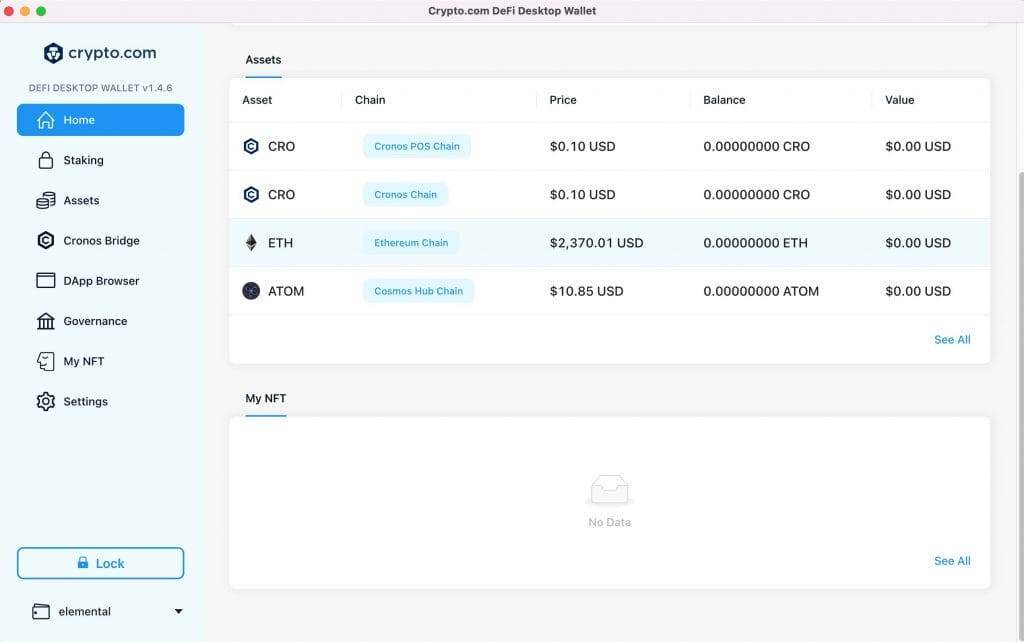Click the Staking padlock icon

point(46,160)
